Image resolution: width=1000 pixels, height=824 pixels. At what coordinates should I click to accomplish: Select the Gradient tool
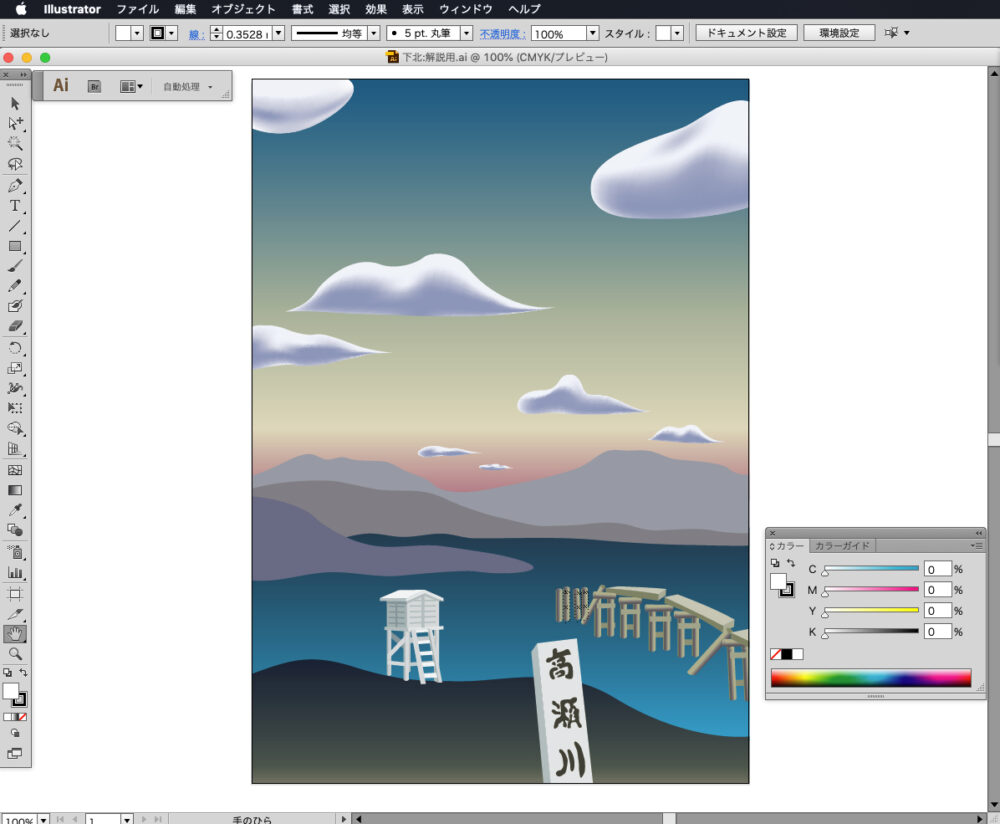[x=15, y=491]
